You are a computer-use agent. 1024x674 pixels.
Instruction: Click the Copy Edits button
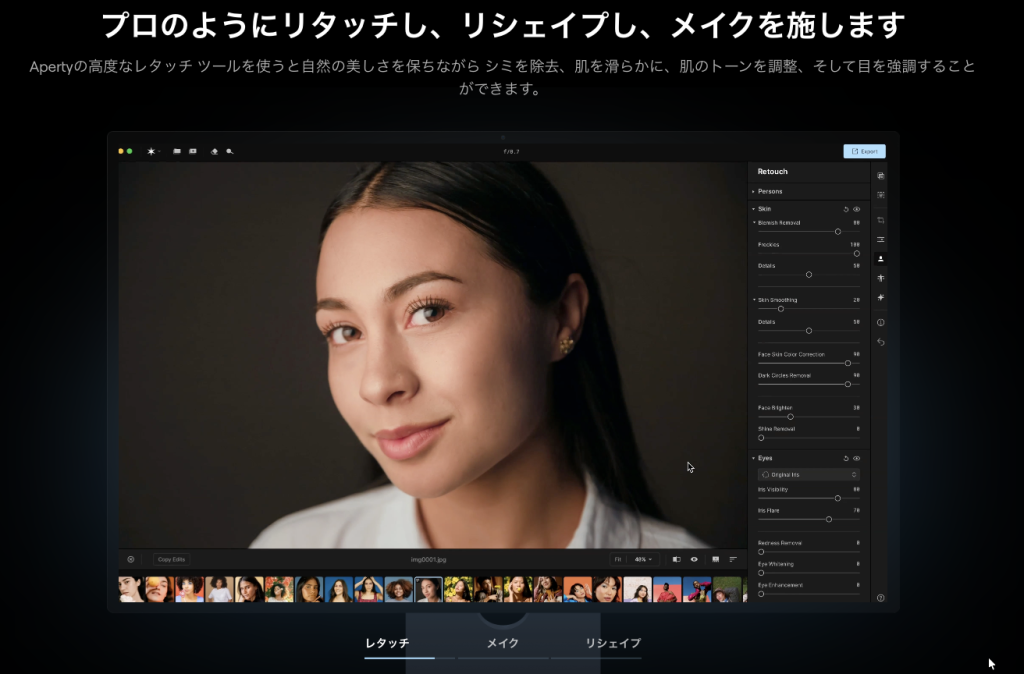[x=171, y=559]
